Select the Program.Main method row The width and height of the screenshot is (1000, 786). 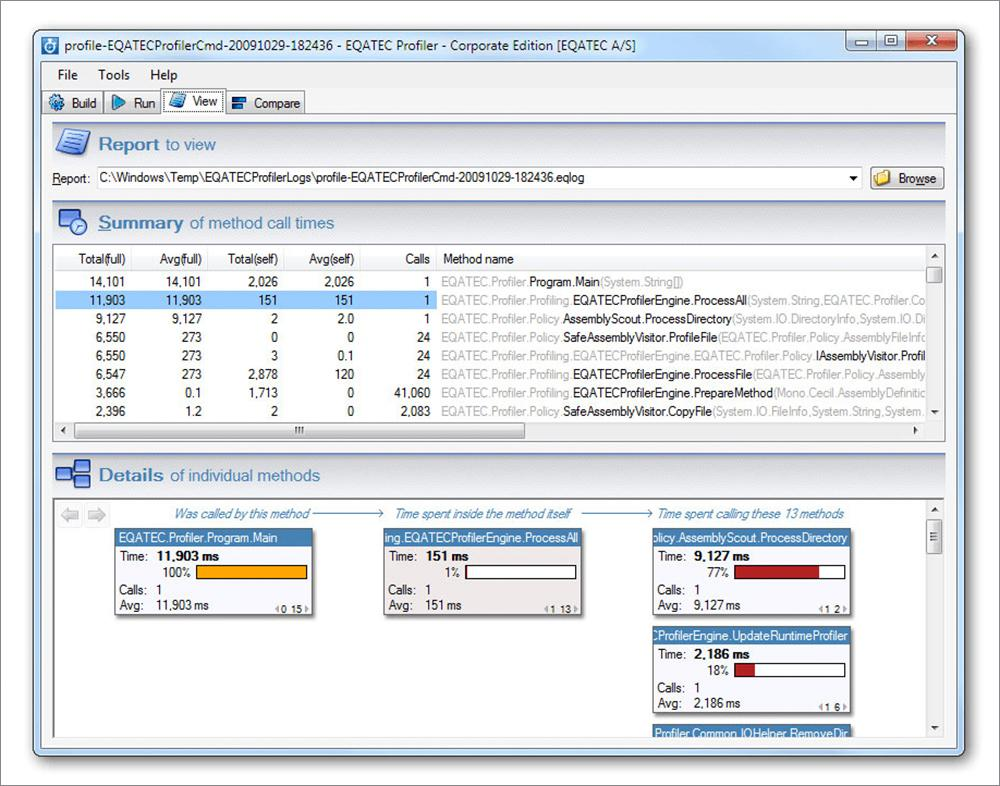pyautogui.click(x=490, y=281)
